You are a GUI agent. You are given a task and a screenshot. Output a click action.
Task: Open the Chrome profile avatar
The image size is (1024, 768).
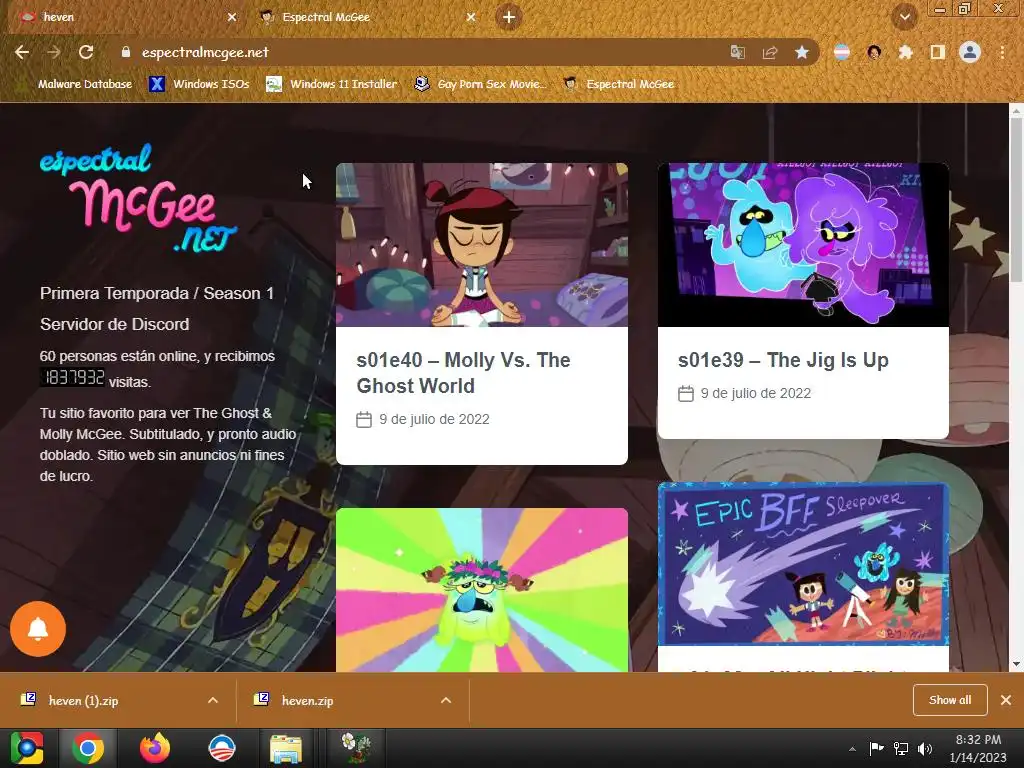coord(970,52)
